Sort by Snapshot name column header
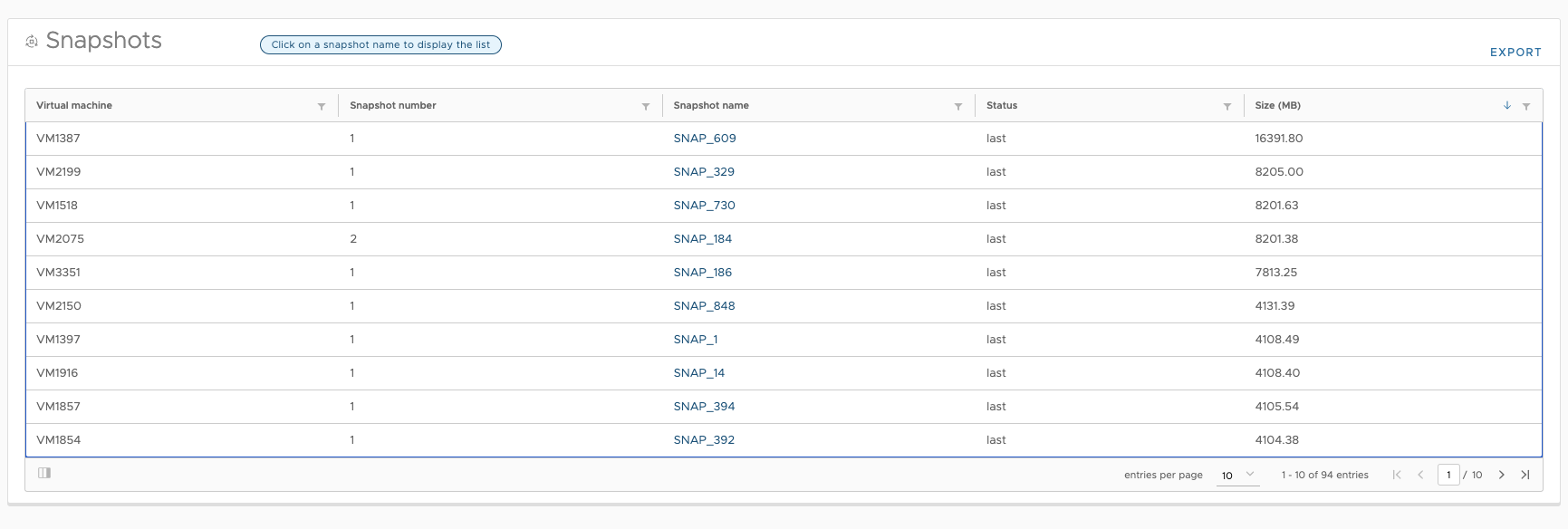Viewport: 1568px width, 529px height. 711,105
